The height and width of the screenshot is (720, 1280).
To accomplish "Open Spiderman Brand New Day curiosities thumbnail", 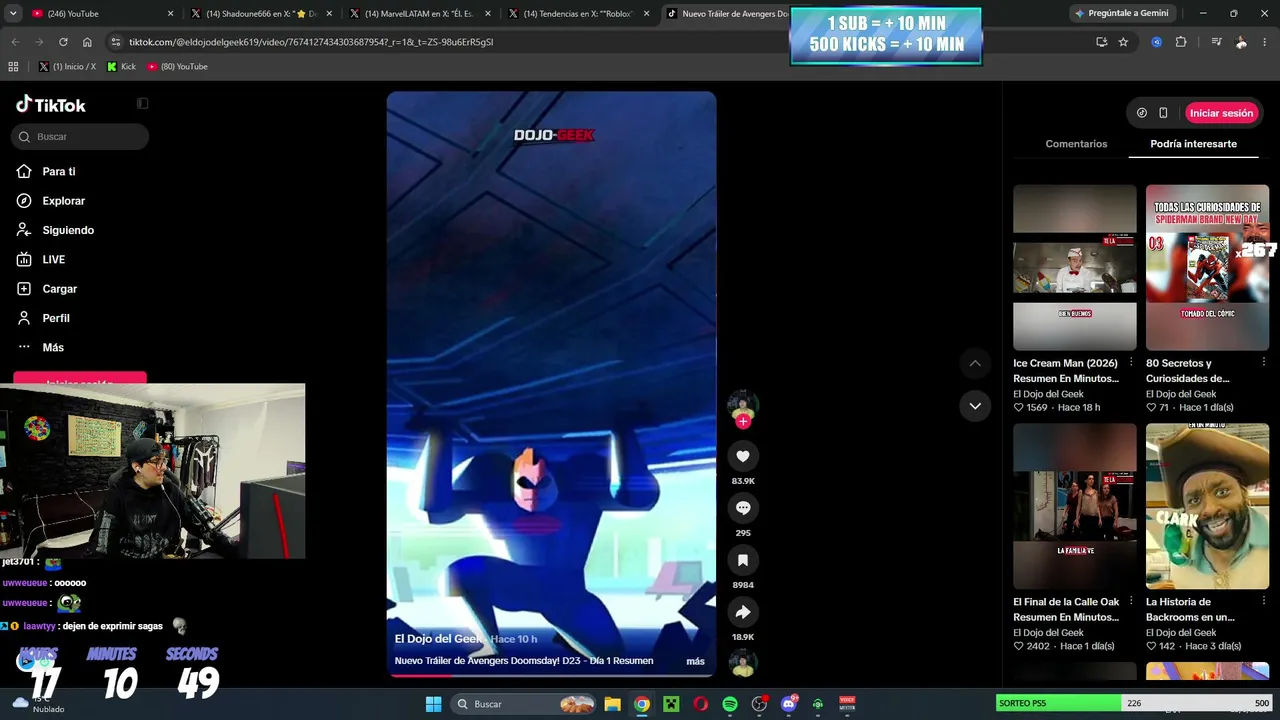I will pyautogui.click(x=1207, y=268).
